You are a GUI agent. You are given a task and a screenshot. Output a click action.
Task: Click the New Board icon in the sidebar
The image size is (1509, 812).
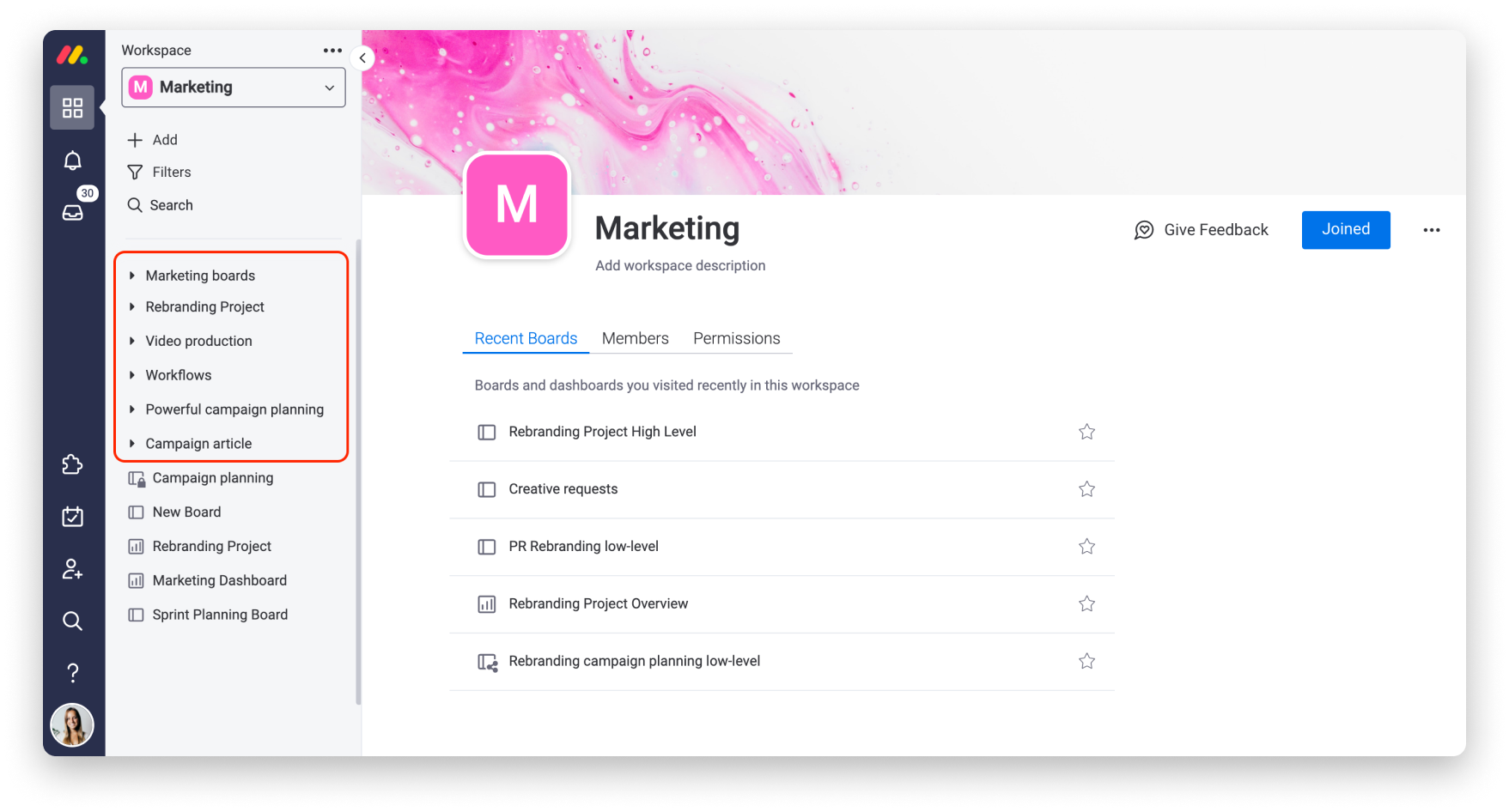tap(136, 512)
